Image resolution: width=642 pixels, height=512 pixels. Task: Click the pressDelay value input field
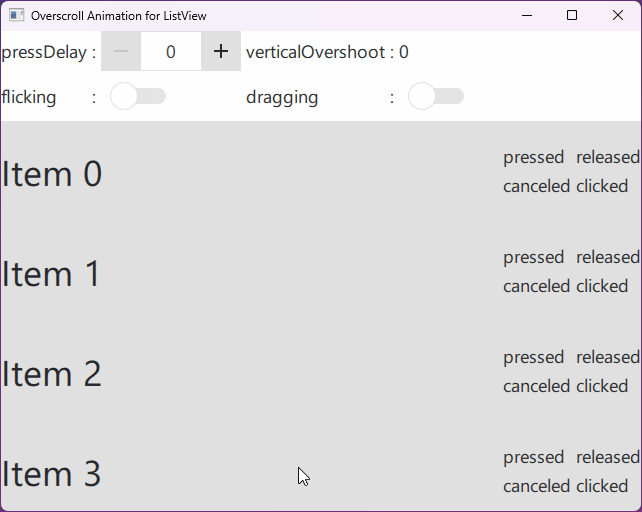[x=171, y=52]
